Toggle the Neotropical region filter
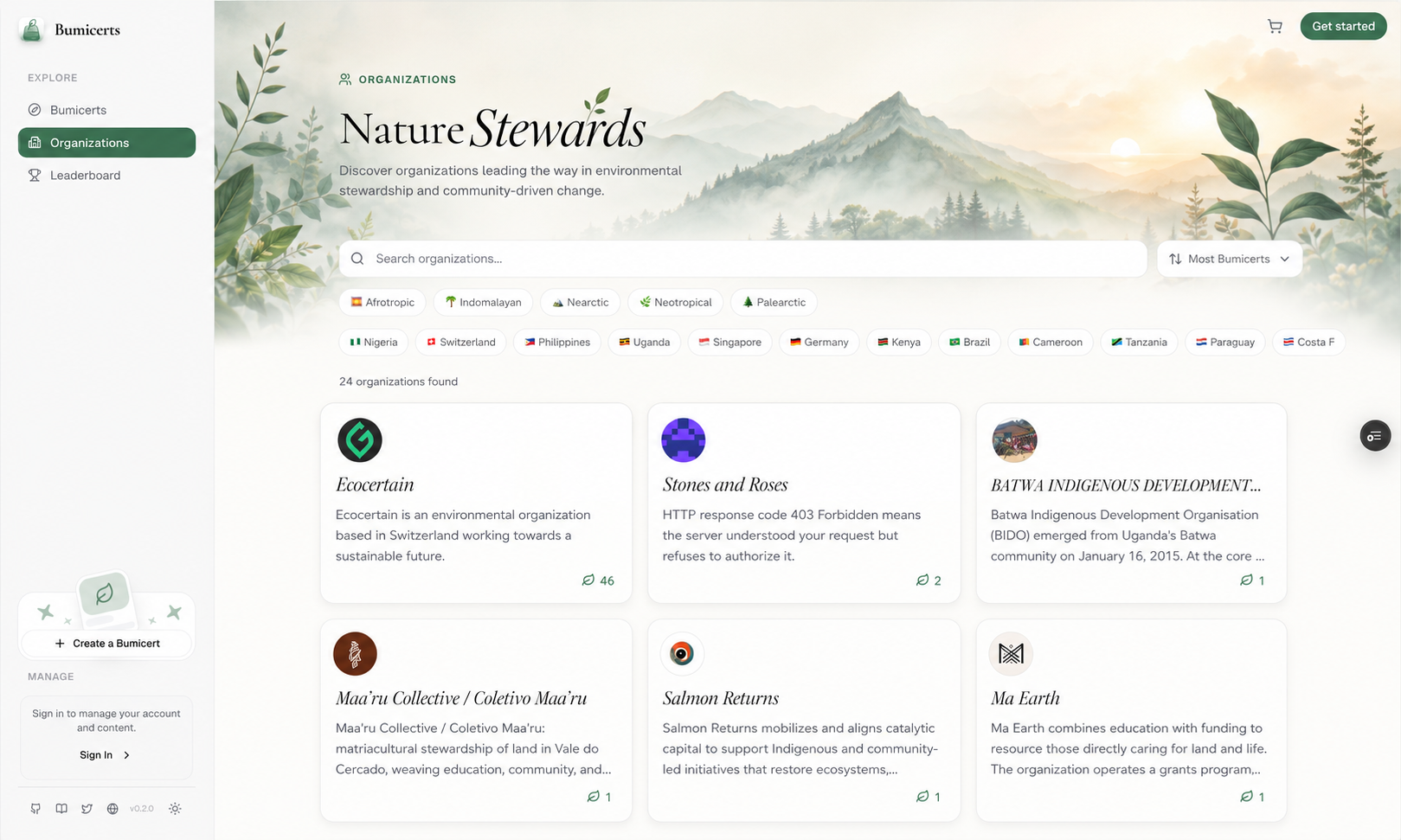1401x840 pixels. 676,302
